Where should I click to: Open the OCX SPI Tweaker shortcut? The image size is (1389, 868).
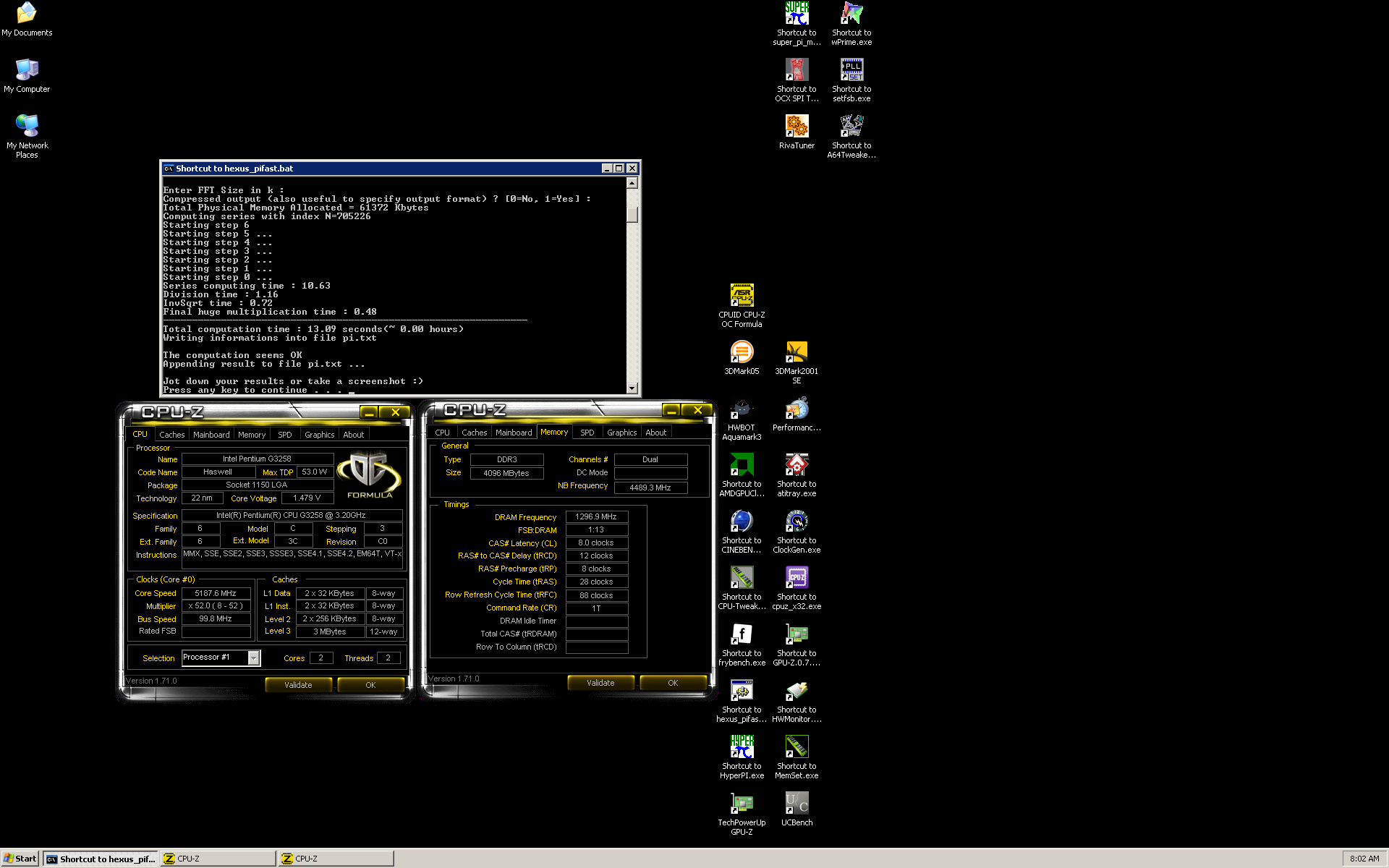[x=797, y=80]
